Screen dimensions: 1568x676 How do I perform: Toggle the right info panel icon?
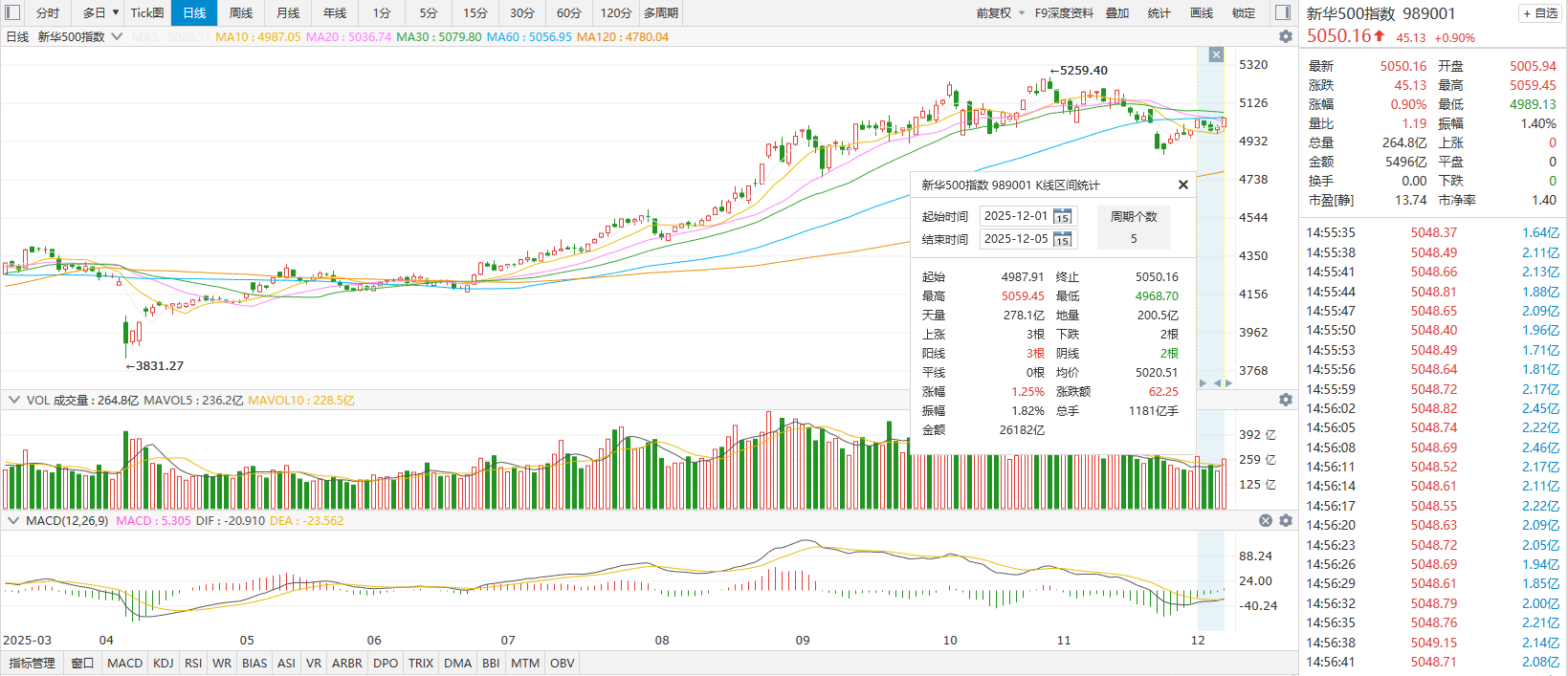[1283, 12]
